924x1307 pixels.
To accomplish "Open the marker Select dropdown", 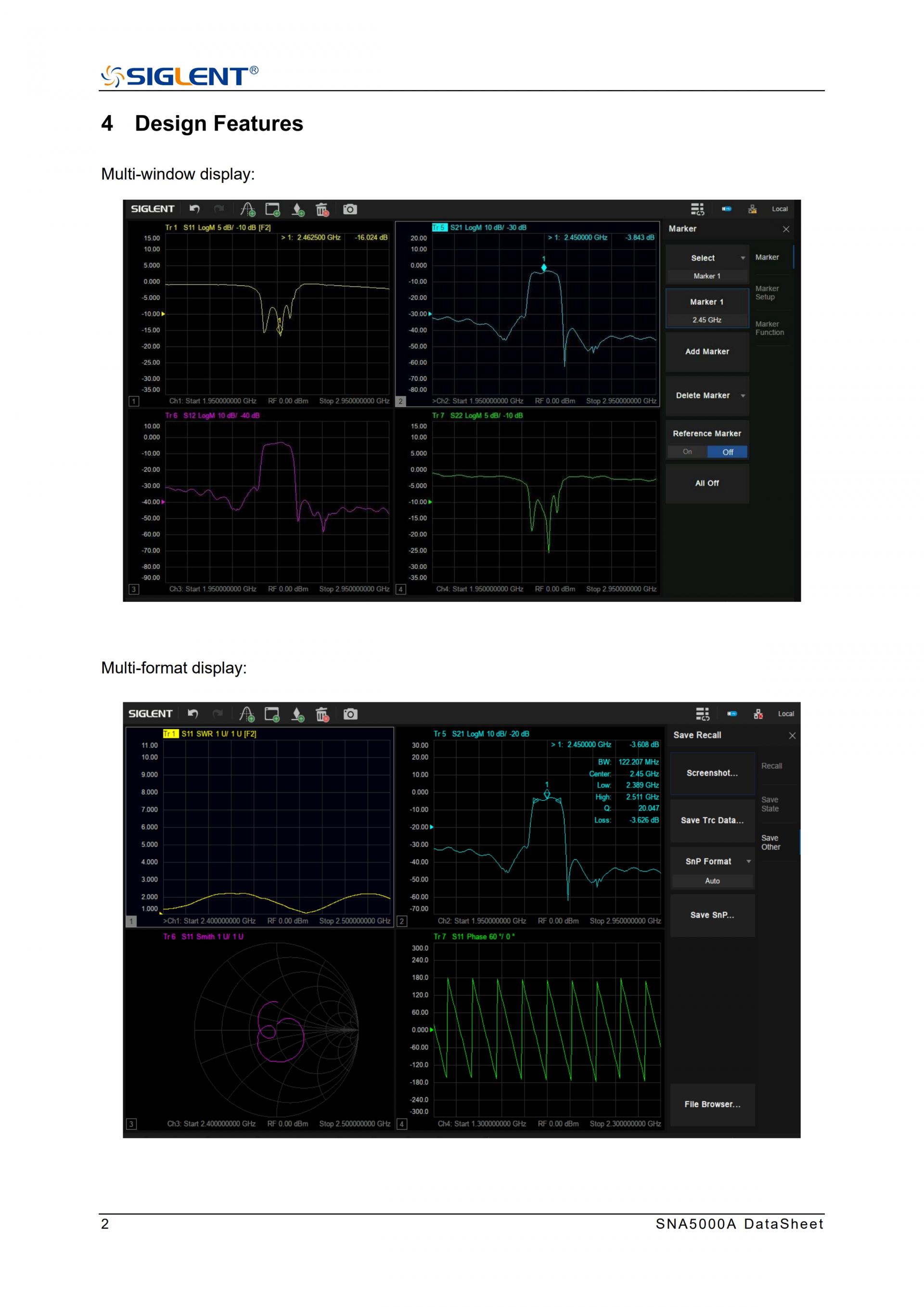I will [706, 259].
